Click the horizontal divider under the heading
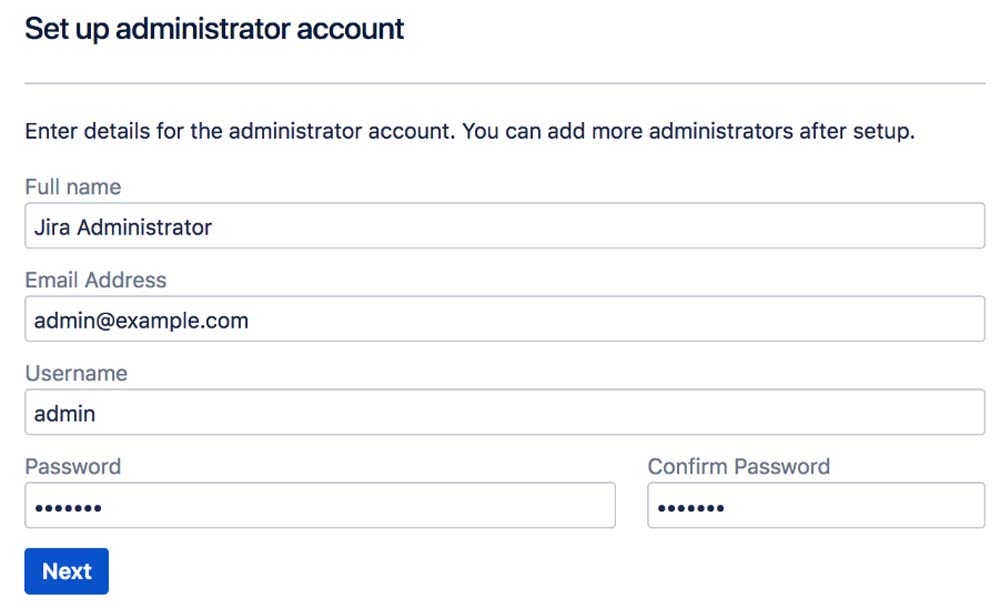 tap(505, 82)
